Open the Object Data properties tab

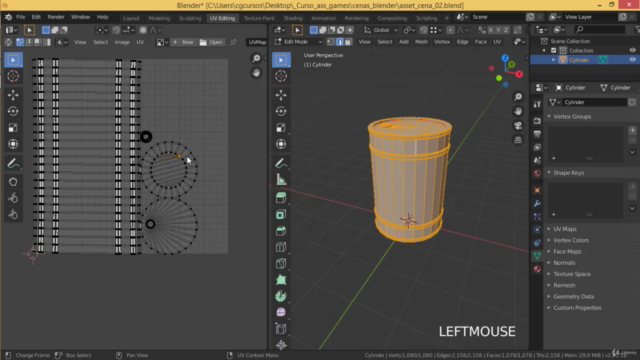coord(537,256)
